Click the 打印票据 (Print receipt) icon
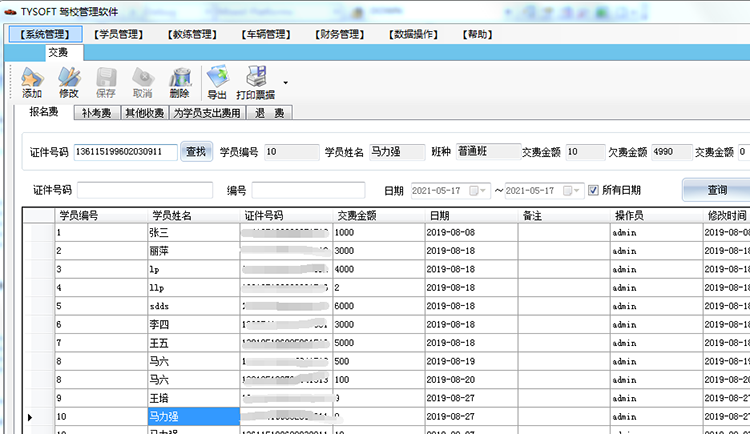 click(x=256, y=78)
